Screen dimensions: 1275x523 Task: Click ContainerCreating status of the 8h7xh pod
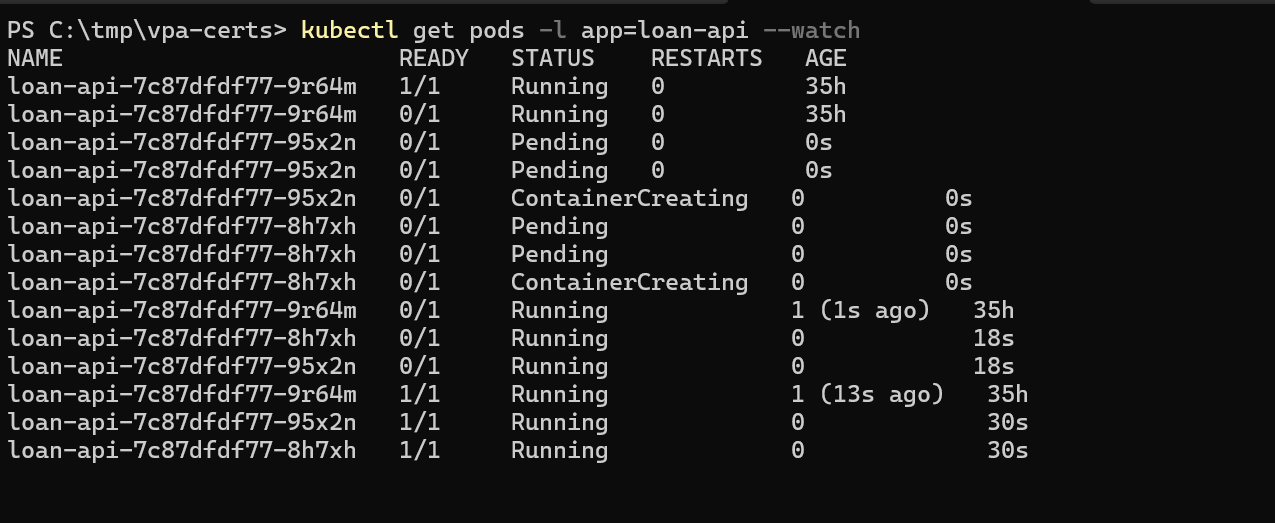pos(629,283)
